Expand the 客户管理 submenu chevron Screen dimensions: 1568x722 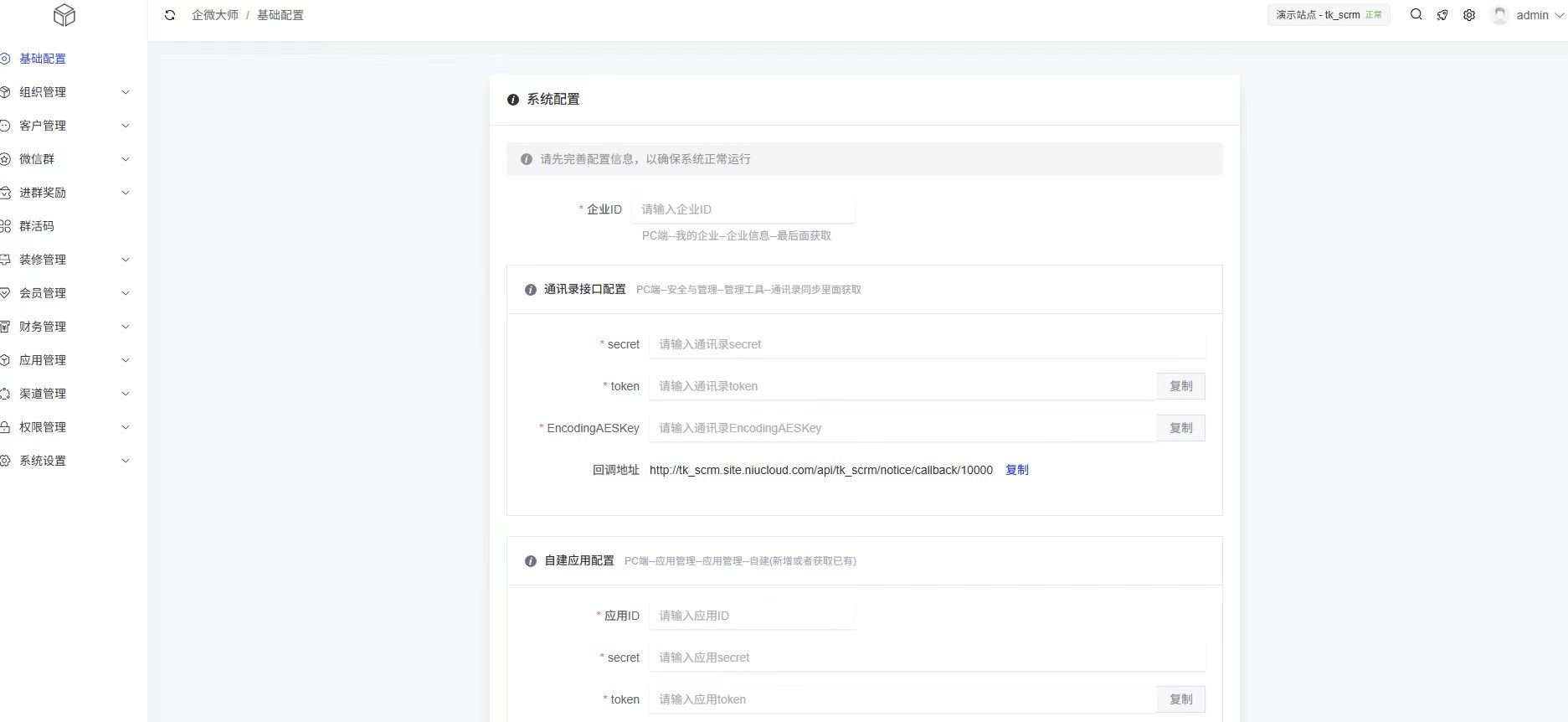[x=126, y=126]
